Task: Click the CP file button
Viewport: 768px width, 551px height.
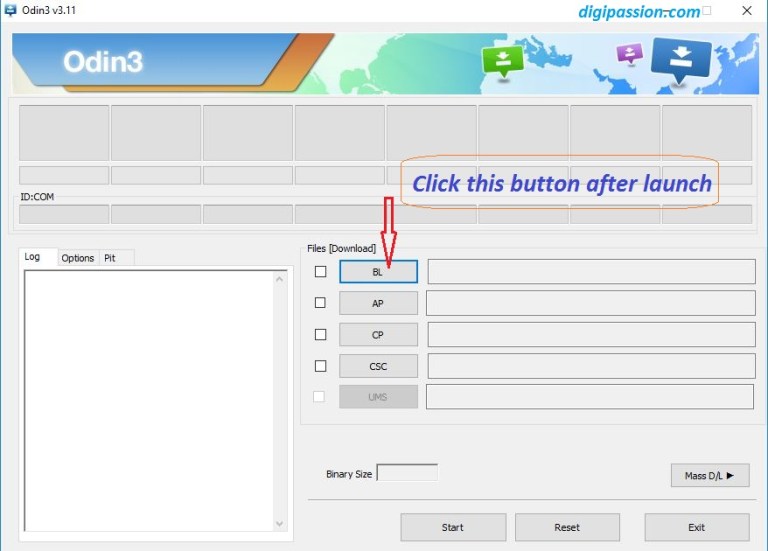Action: [378, 335]
